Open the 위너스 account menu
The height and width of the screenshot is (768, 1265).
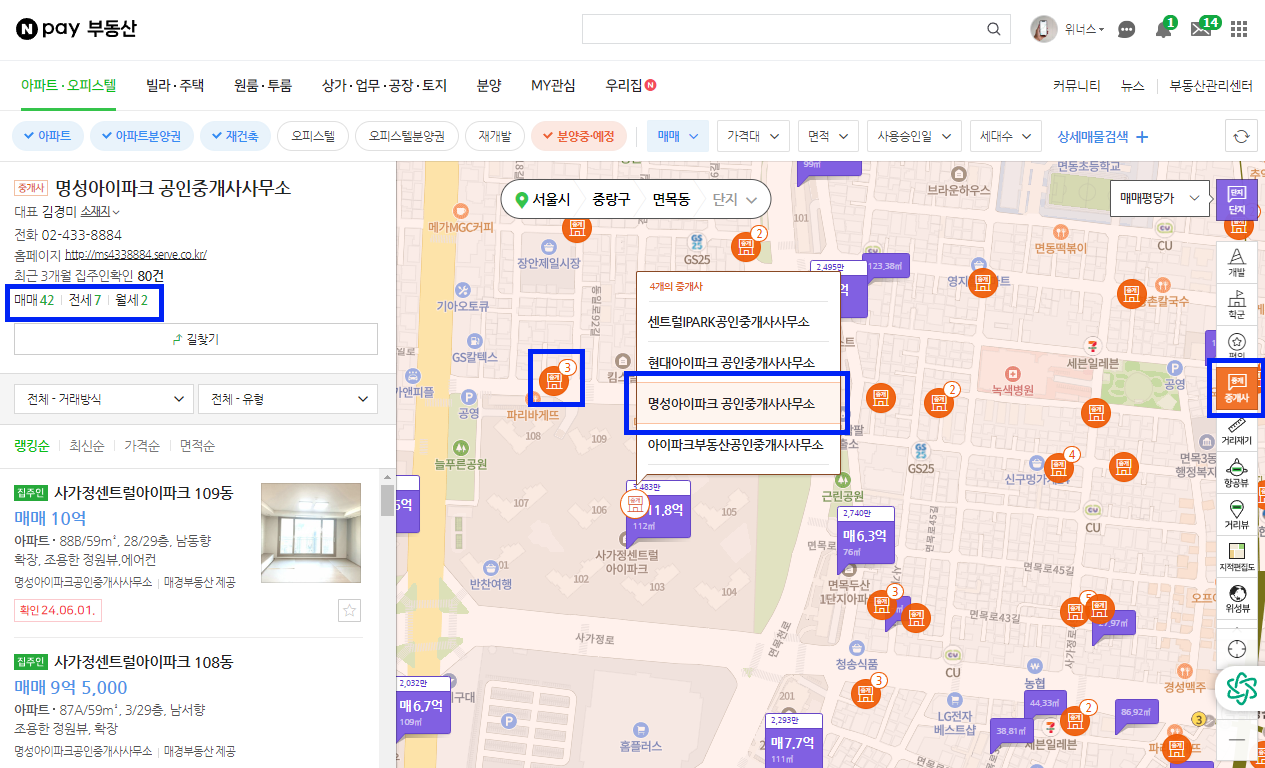tap(1084, 29)
